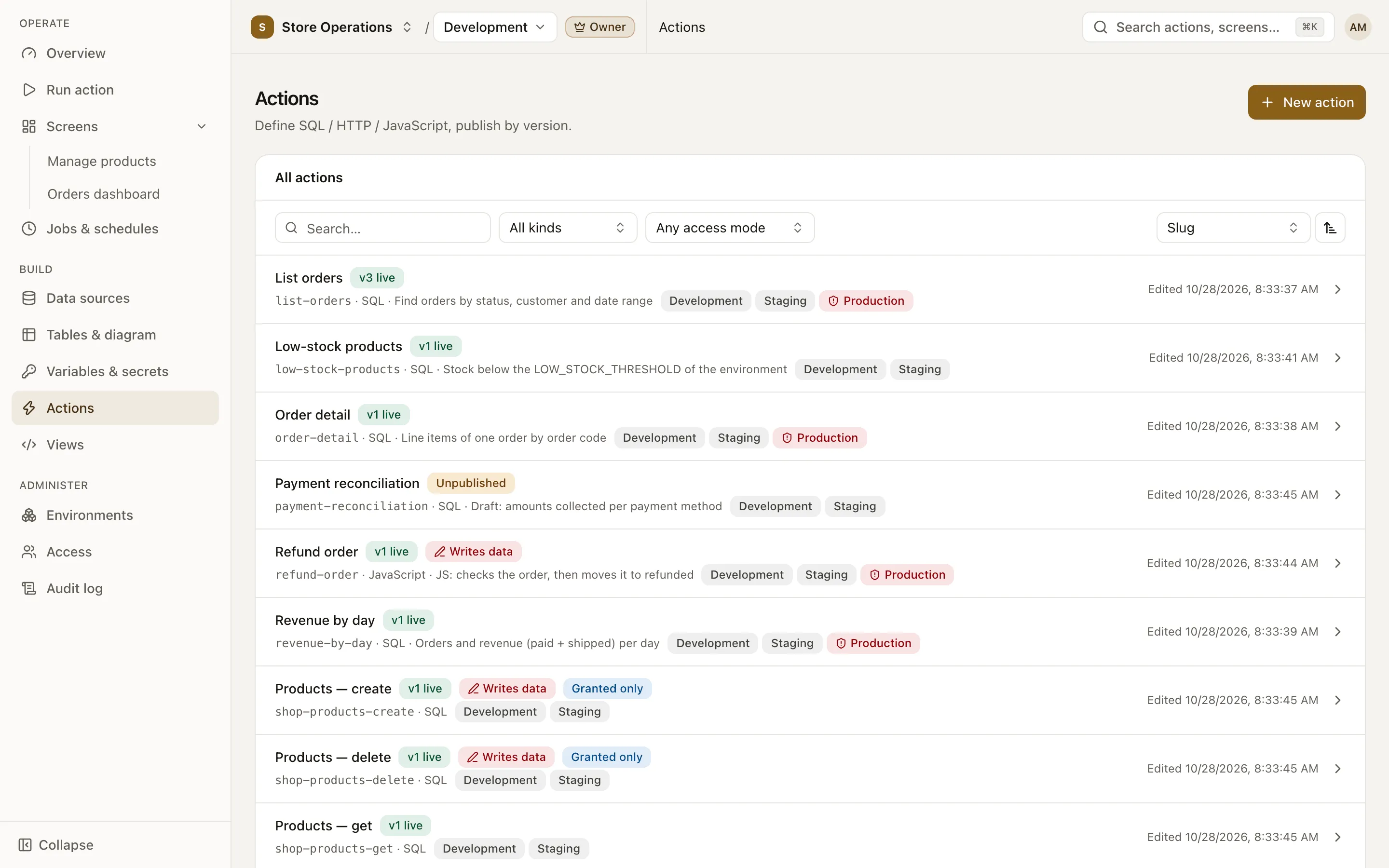Collapse the sidebar
1389x868 pixels.
click(55, 845)
